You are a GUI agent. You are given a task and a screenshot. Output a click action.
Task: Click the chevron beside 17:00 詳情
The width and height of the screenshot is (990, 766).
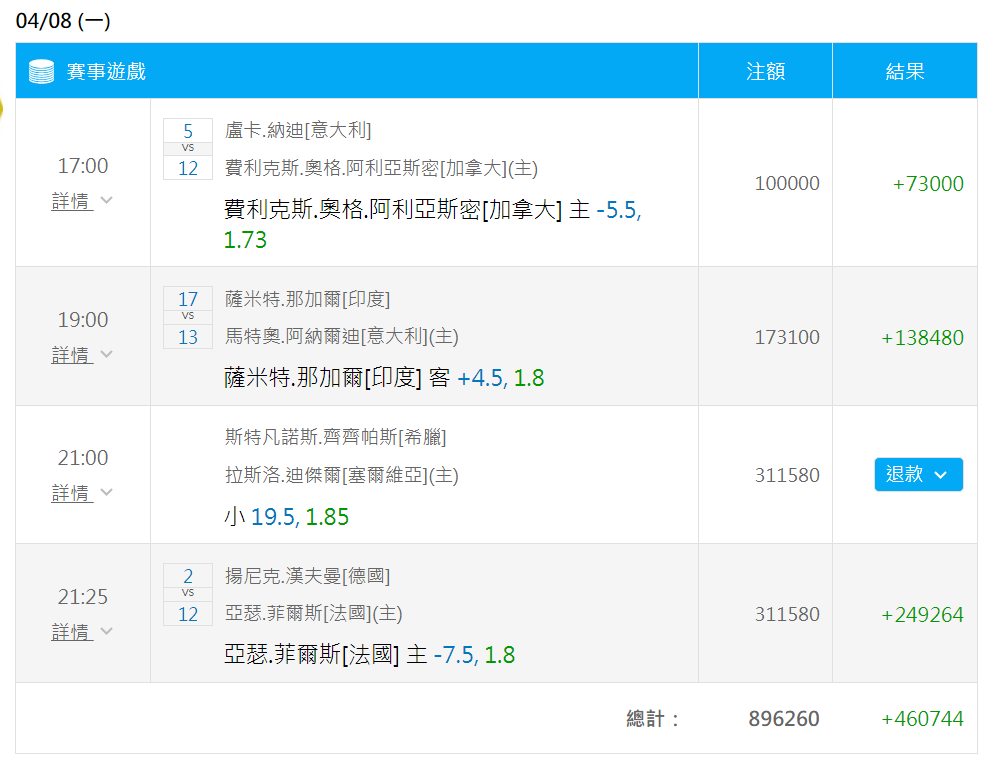pyautogui.click(x=107, y=200)
